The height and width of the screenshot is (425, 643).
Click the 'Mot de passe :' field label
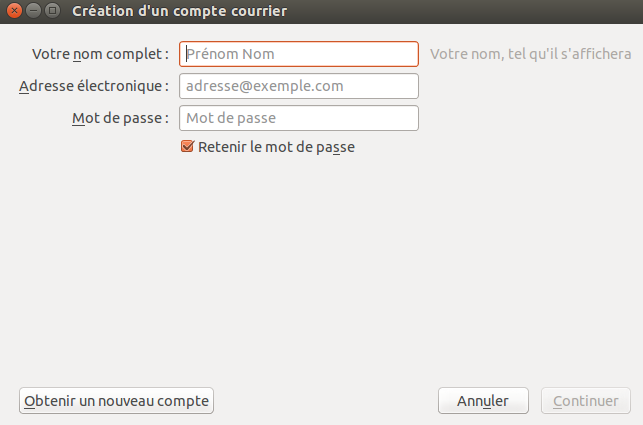121,118
